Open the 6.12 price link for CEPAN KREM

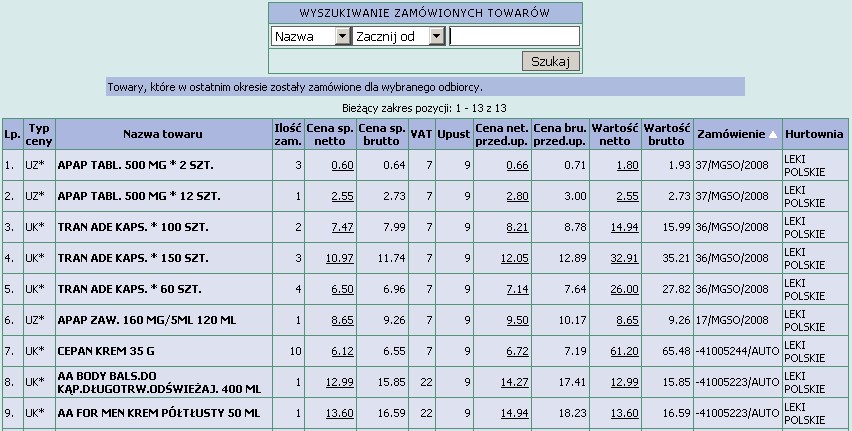(342, 352)
